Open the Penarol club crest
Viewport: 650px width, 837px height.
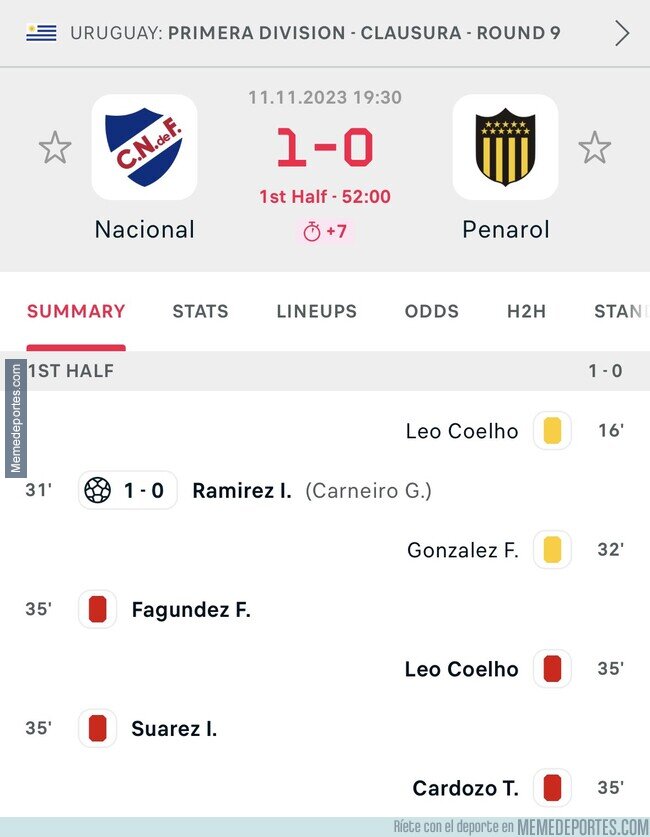point(505,147)
